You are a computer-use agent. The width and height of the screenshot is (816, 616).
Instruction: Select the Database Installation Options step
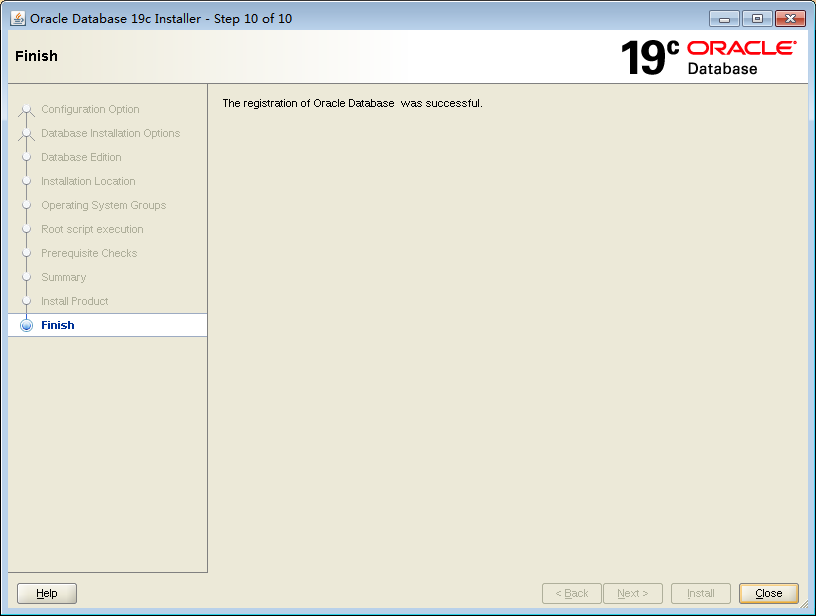click(110, 133)
